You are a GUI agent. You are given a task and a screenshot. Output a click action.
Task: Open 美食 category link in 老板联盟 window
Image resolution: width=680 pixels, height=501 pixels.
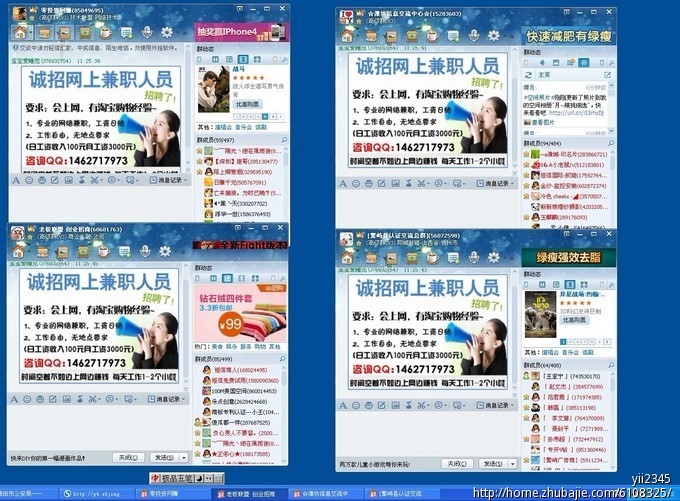point(217,347)
